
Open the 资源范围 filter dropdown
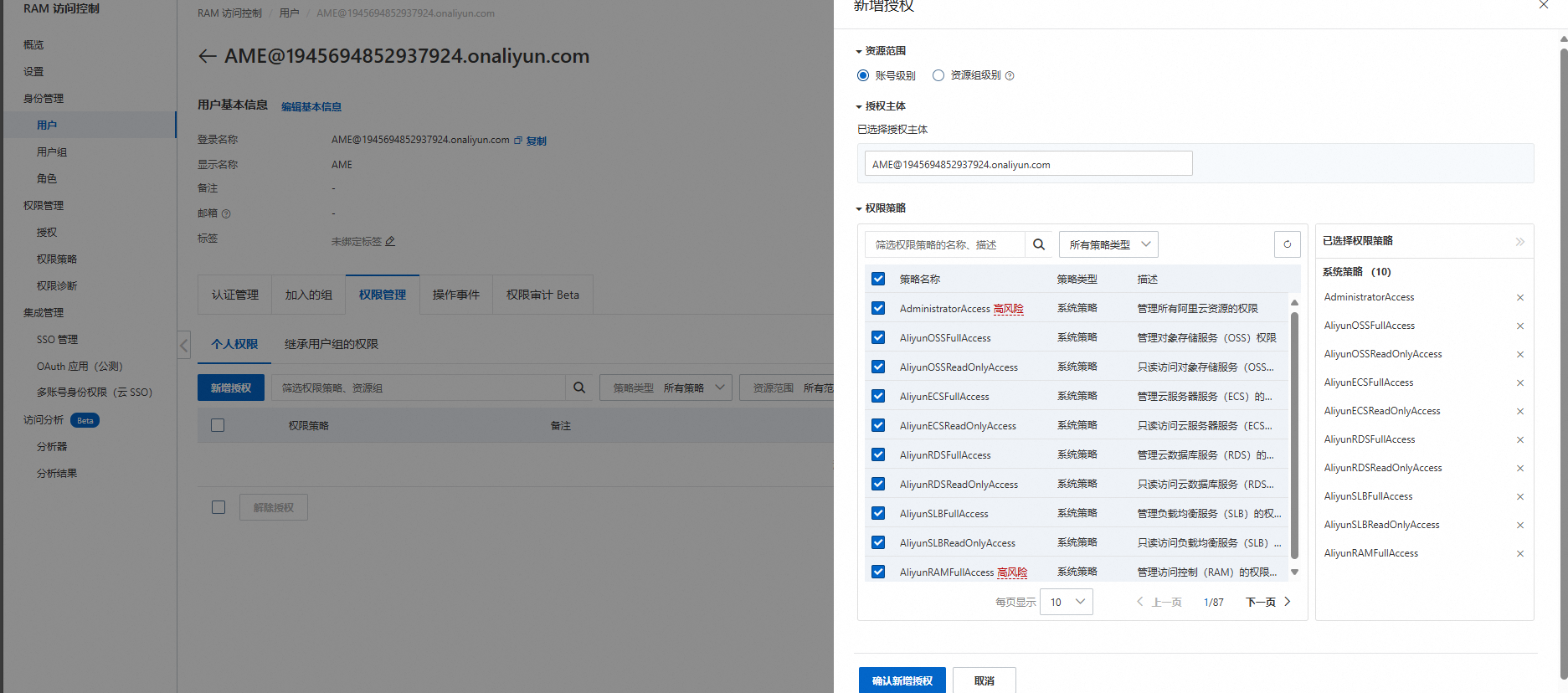(x=787, y=388)
